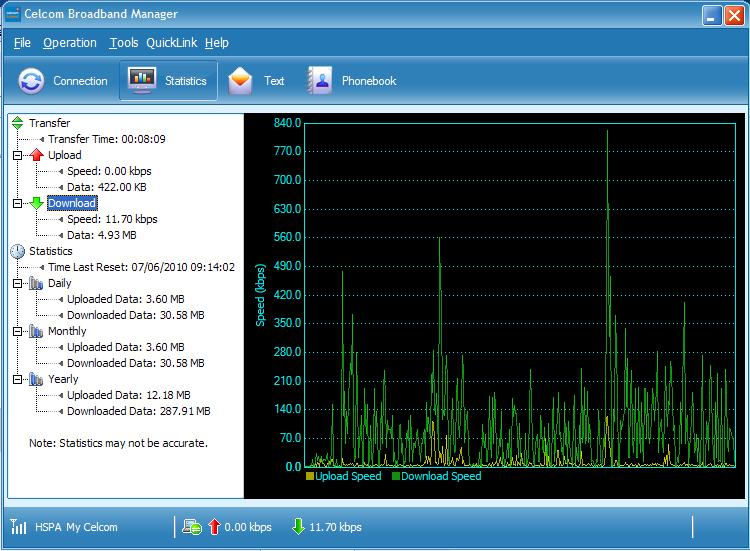The height and width of the screenshot is (551, 750).
Task: Click the Daily bar chart icon
Action: [36, 283]
